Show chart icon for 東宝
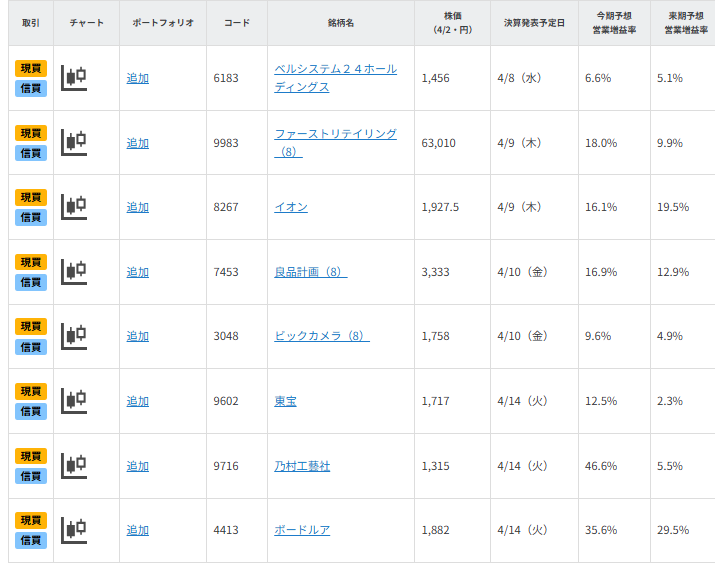 tap(73, 401)
